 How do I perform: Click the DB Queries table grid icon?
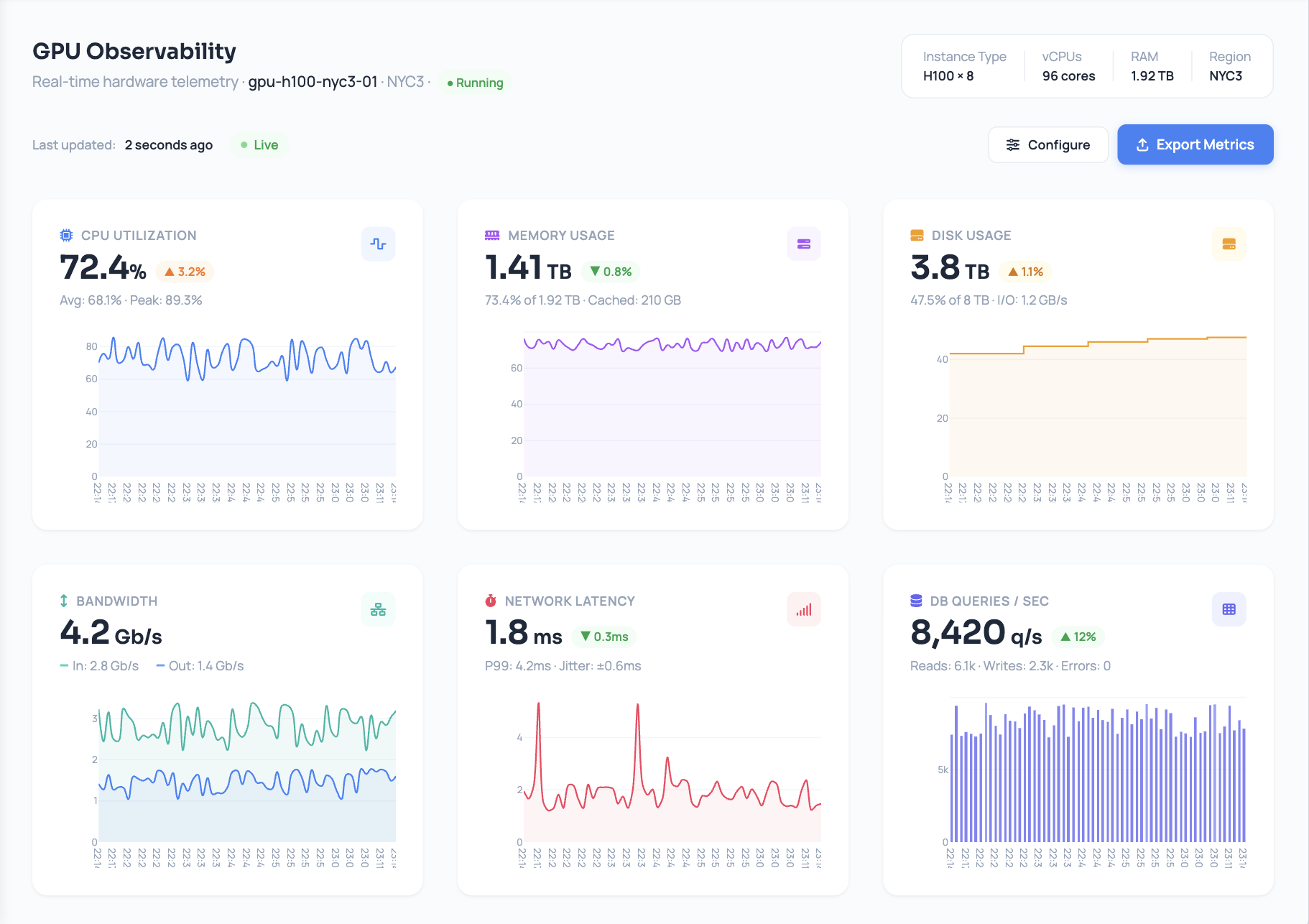pos(1229,610)
